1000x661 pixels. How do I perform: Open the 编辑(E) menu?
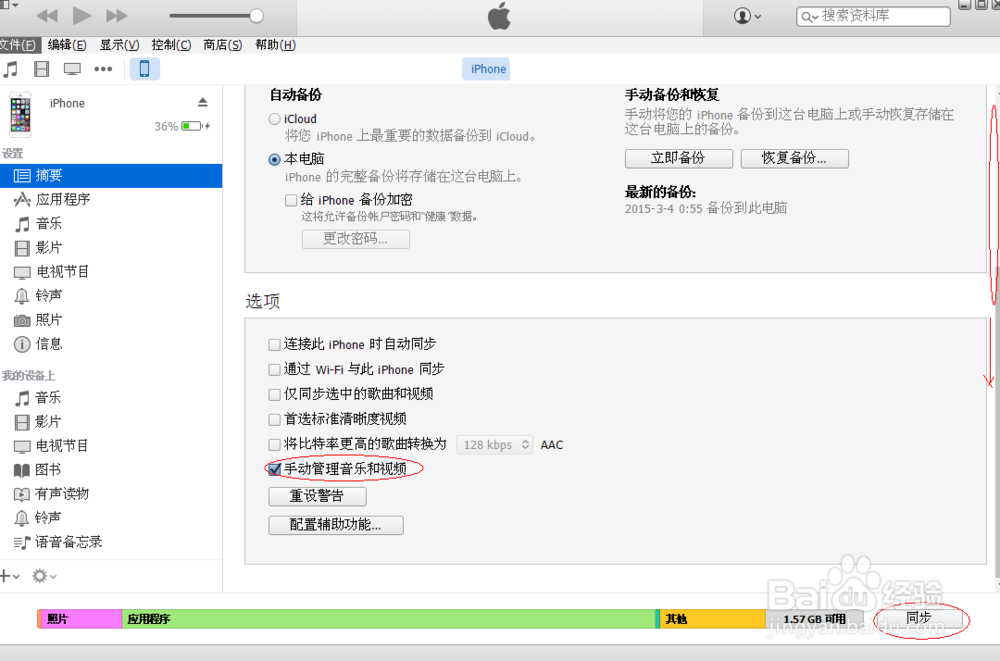67,45
